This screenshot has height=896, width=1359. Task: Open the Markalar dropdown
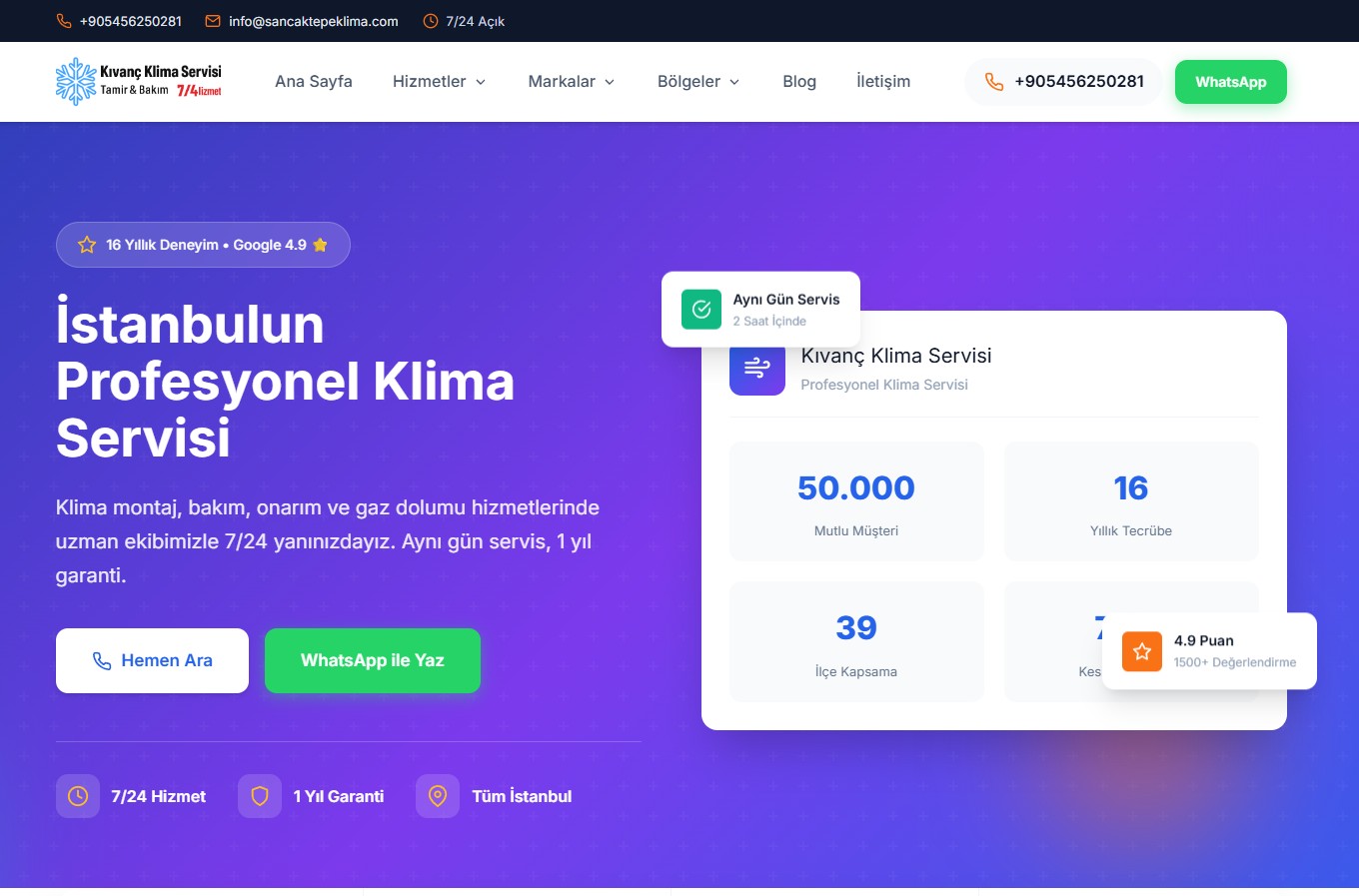(571, 81)
